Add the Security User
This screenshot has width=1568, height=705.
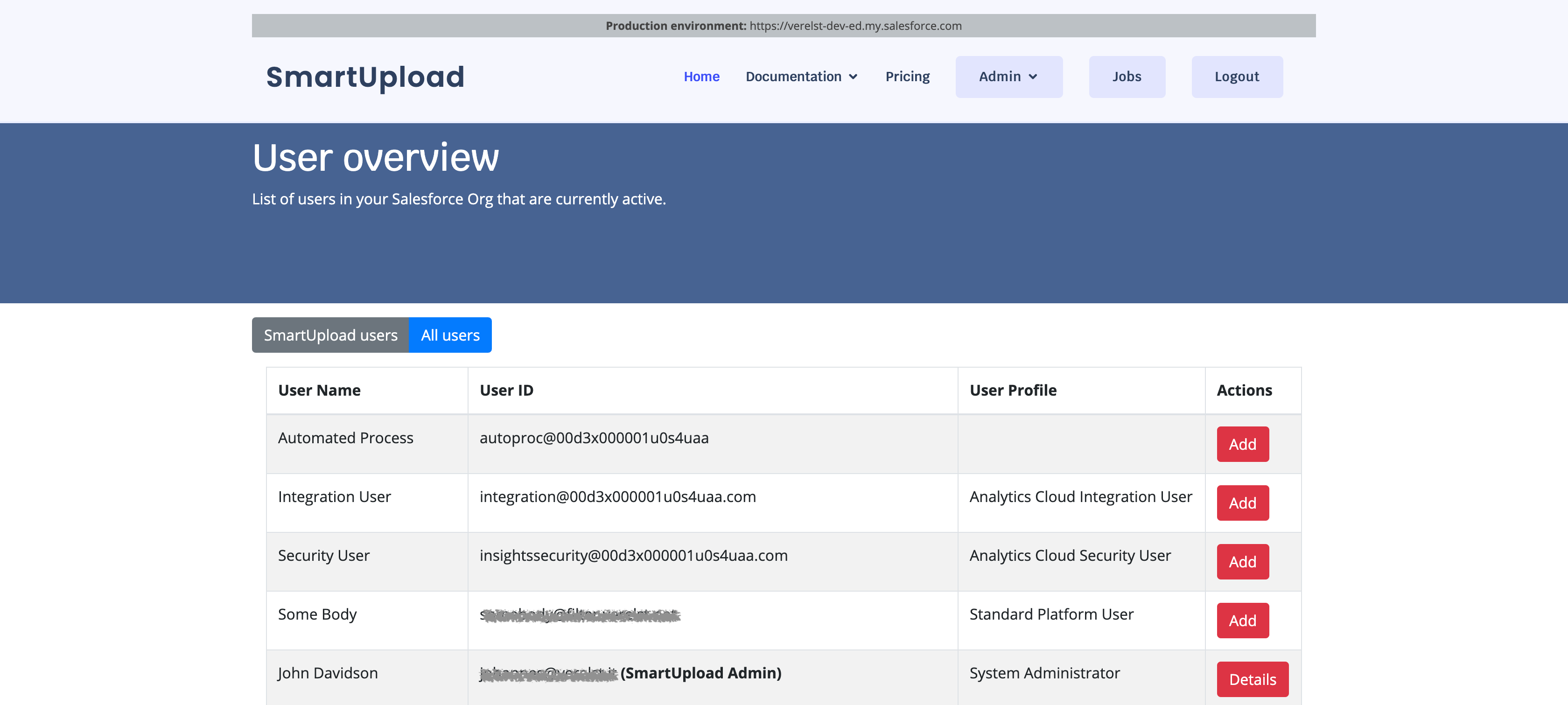click(1242, 561)
